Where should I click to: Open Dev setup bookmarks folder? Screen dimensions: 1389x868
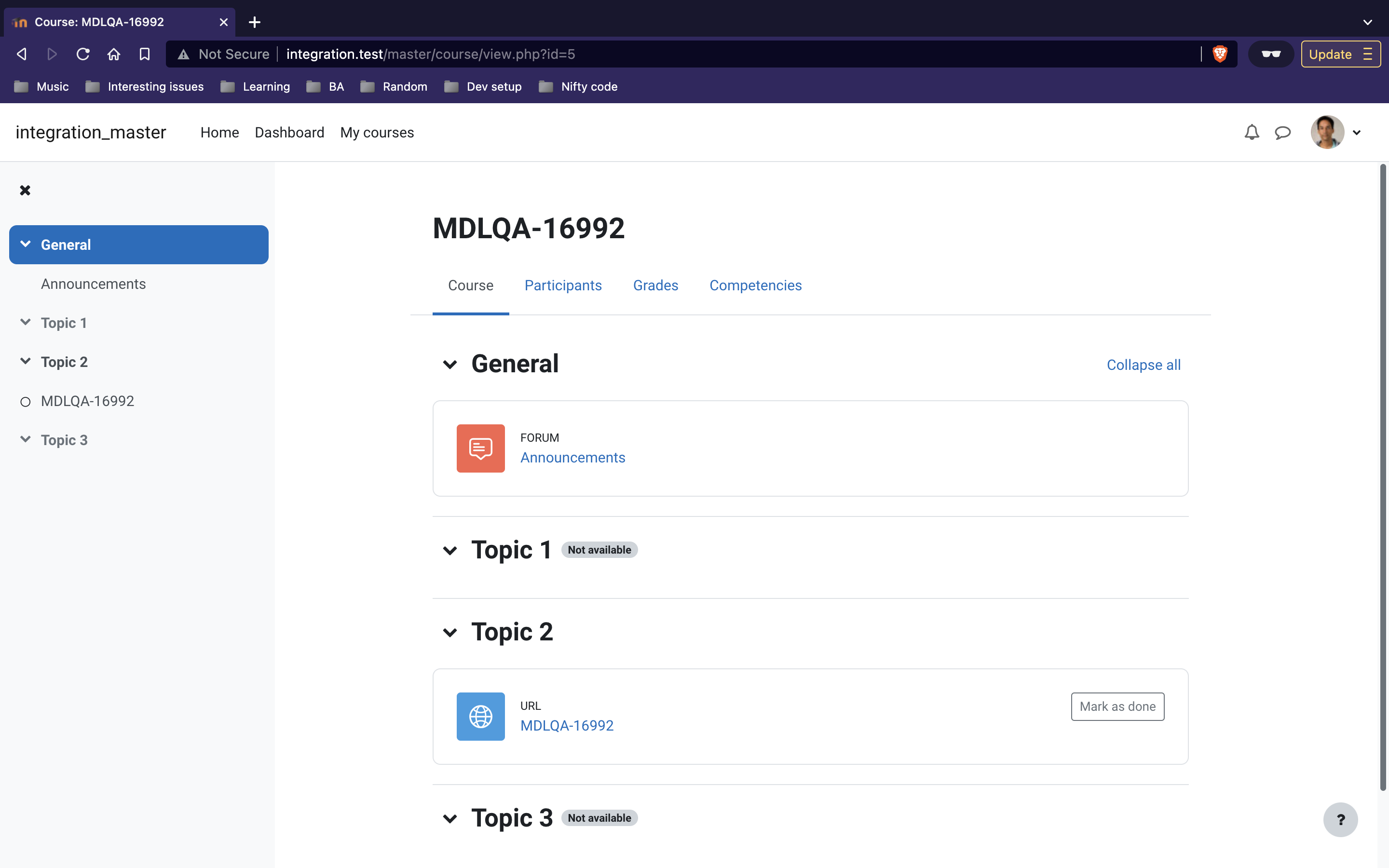[483, 86]
